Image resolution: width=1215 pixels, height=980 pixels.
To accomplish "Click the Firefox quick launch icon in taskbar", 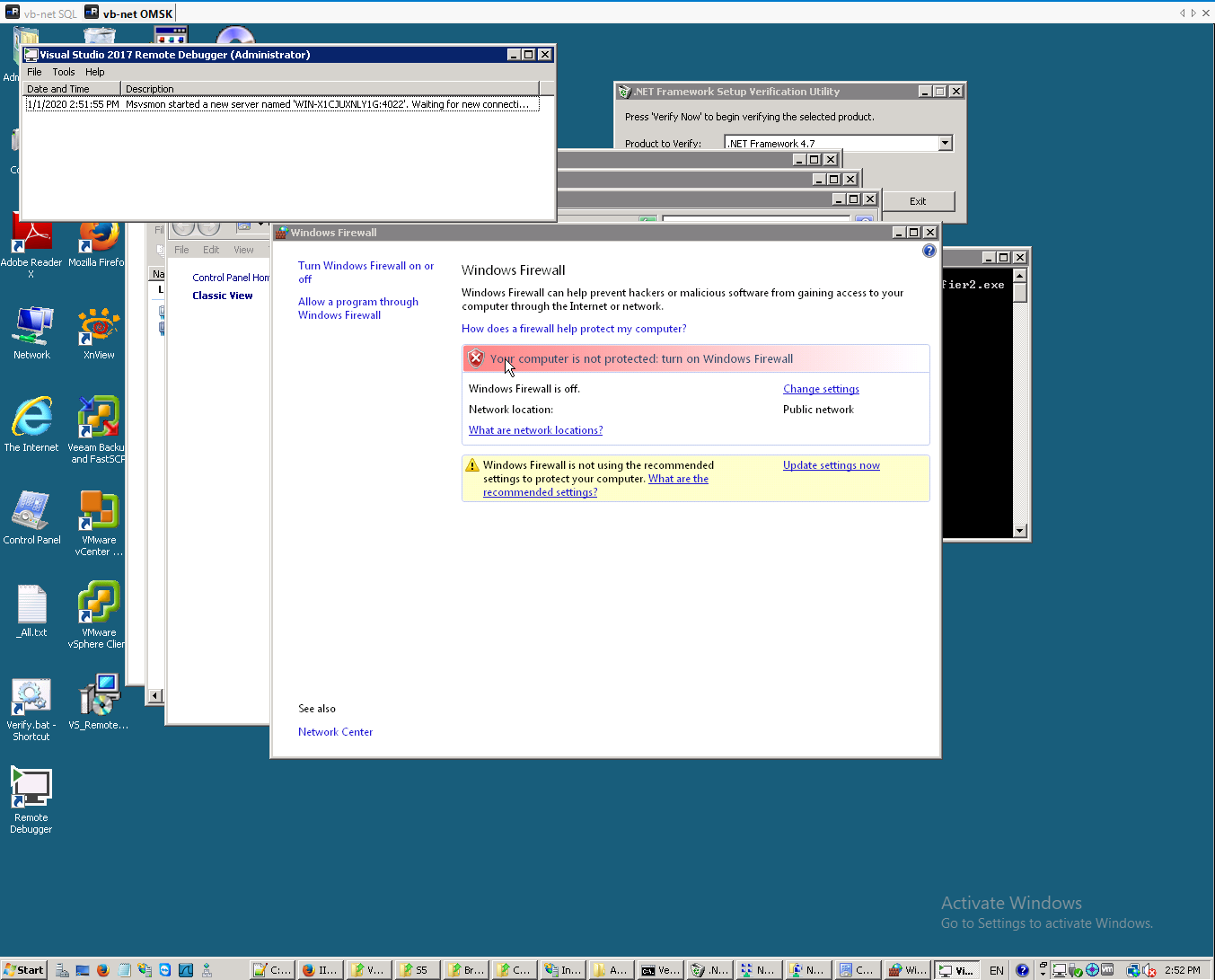I will [102, 970].
